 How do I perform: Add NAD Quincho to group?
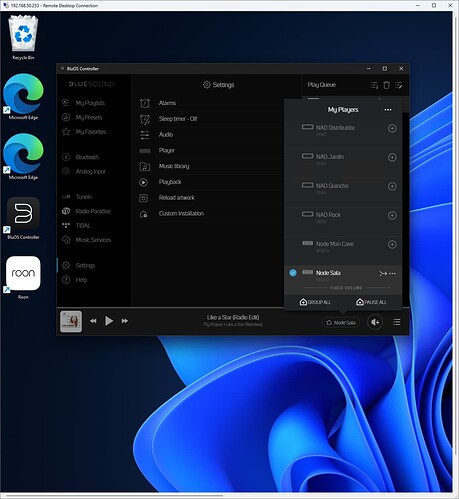click(392, 186)
